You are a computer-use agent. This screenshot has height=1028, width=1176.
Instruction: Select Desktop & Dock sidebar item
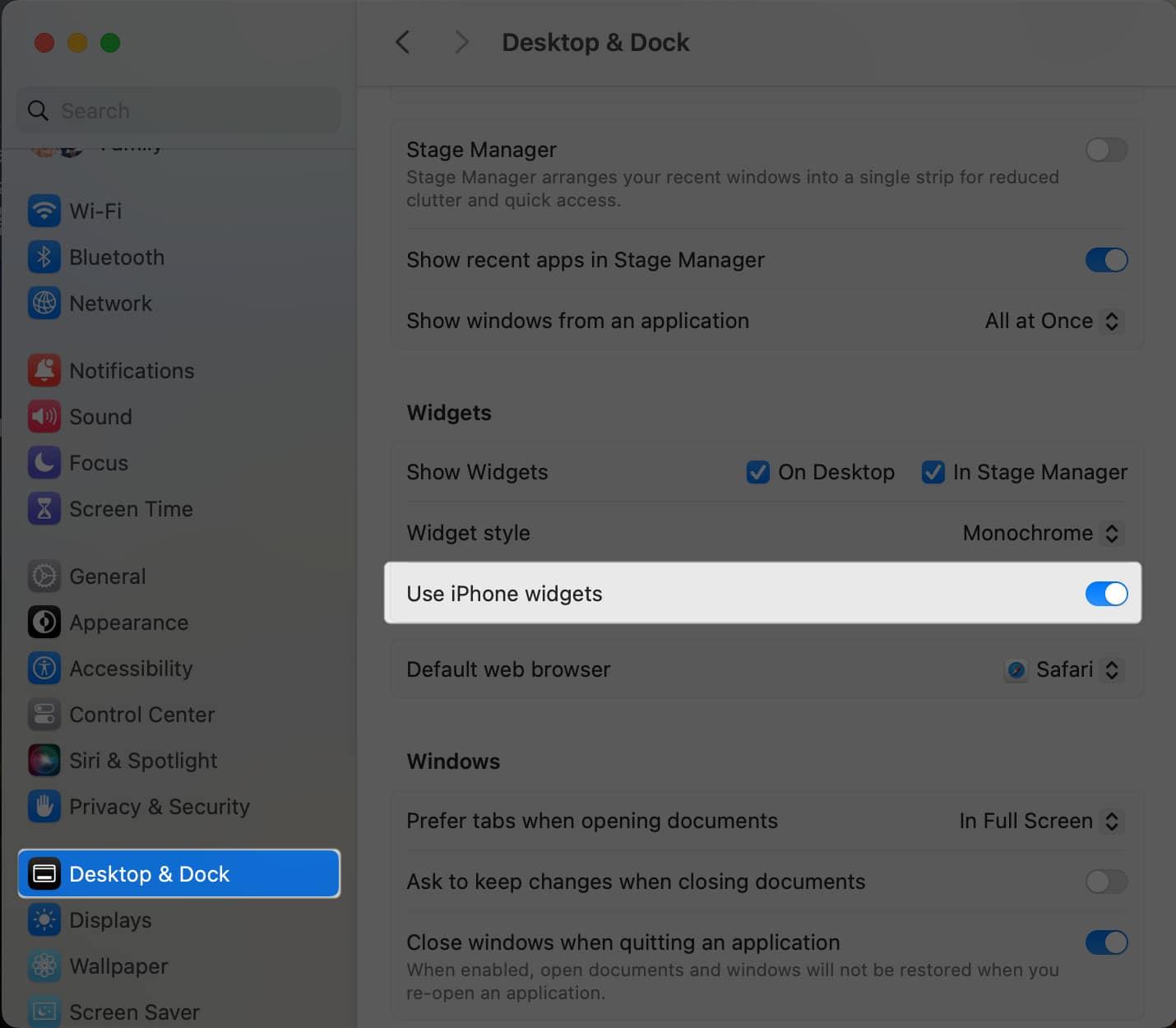(178, 873)
